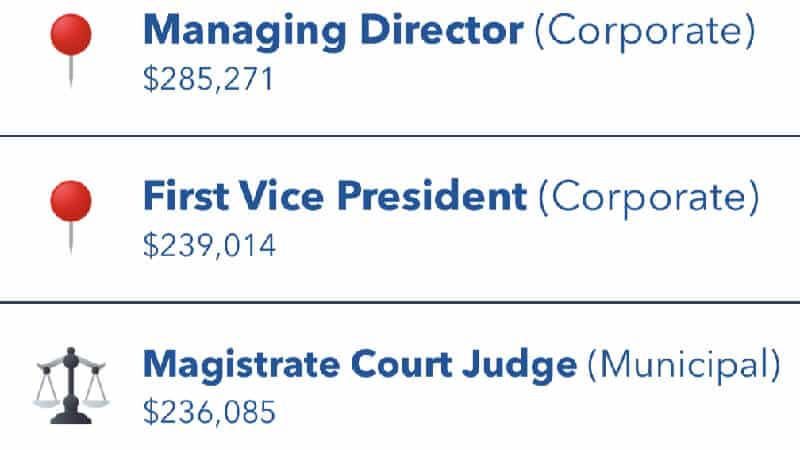Viewport: 800px width, 450px height.
Task: Open the Magistrate Court Judge job title
Action: [x=360, y=364]
